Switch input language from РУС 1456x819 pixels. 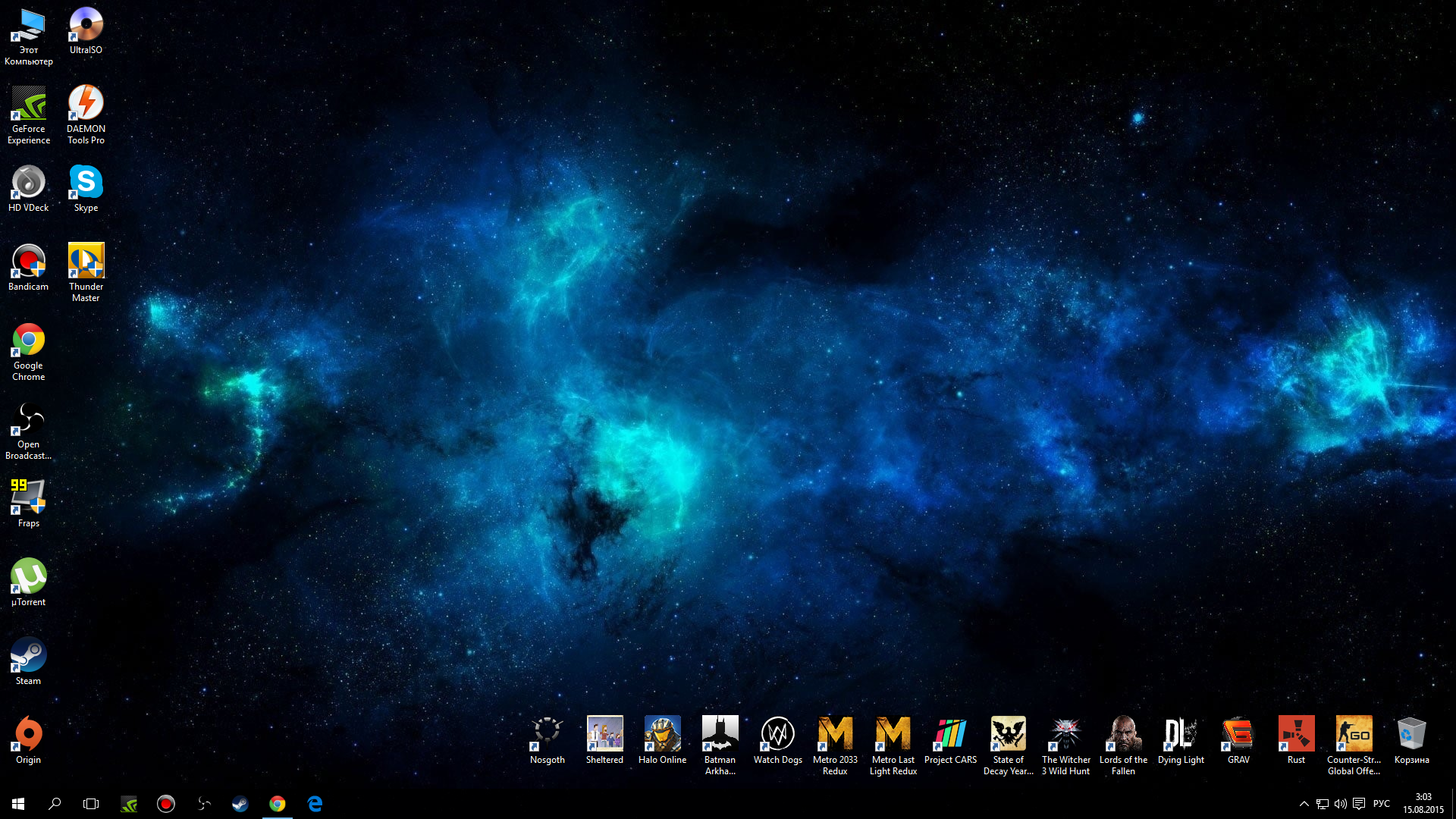tap(1381, 804)
